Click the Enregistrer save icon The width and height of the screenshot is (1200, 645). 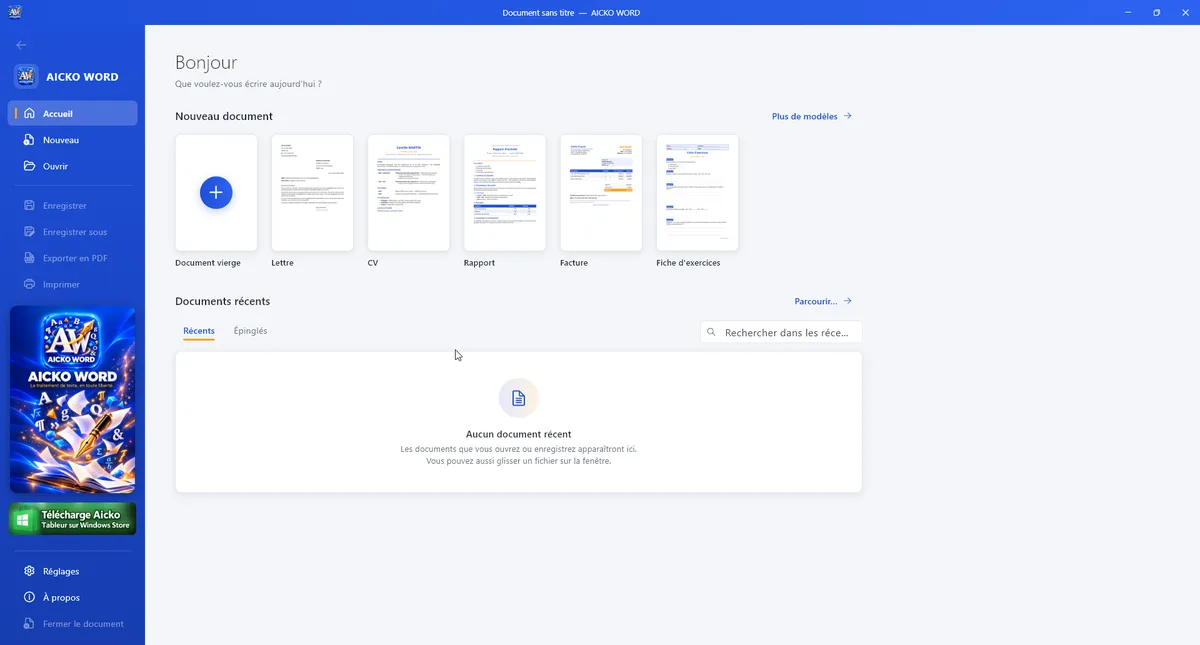coord(29,206)
